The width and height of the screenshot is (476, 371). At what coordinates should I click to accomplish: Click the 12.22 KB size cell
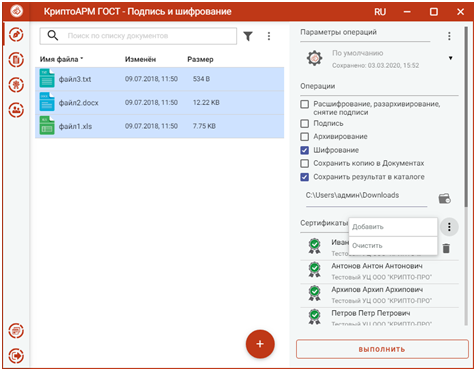point(206,103)
